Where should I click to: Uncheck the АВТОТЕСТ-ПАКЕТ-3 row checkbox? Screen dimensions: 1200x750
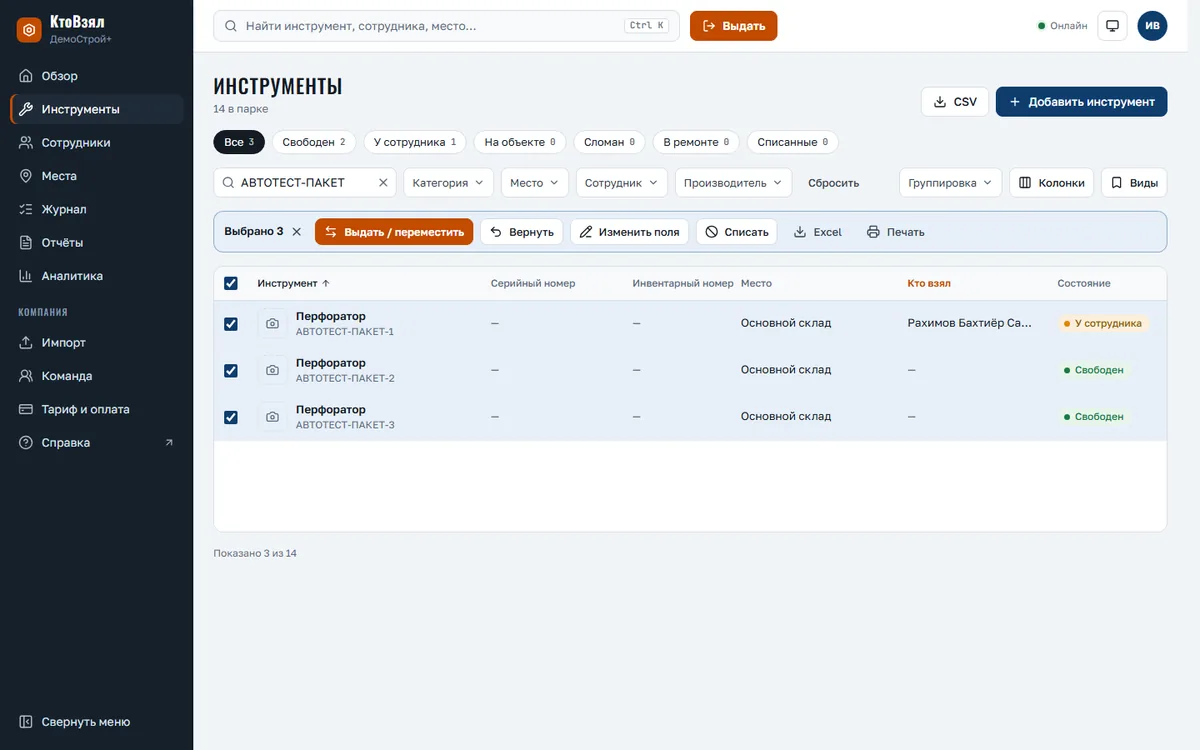(231, 417)
